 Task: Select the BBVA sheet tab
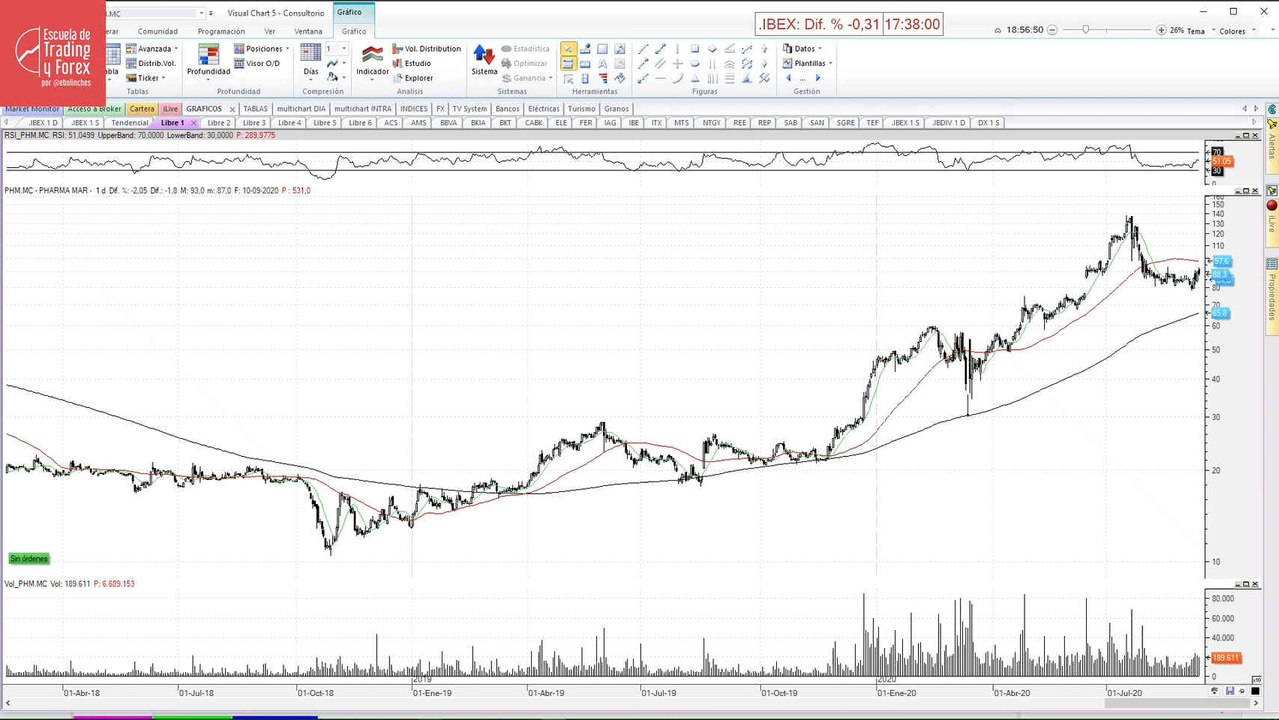pyautogui.click(x=448, y=122)
